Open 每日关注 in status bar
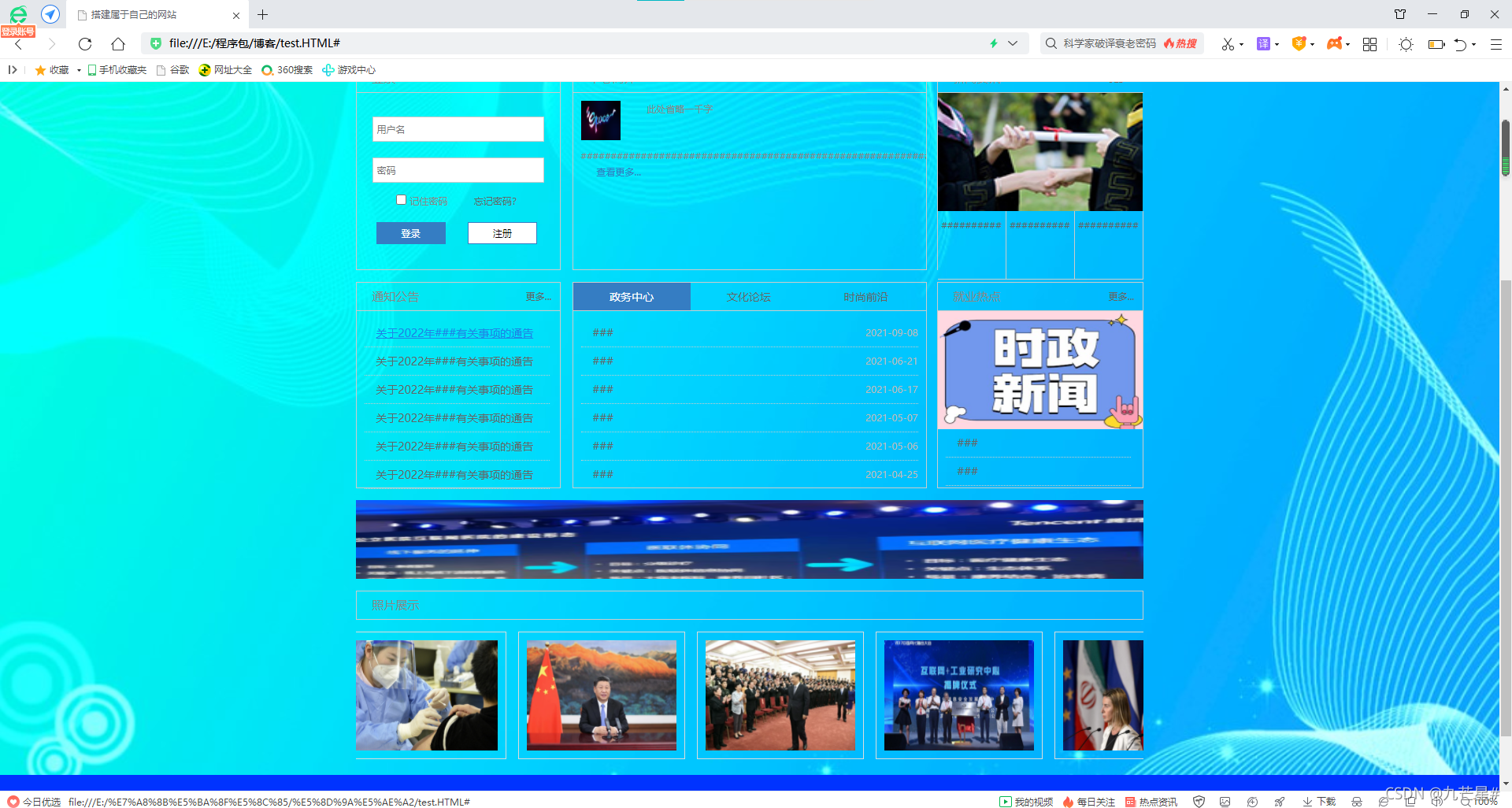The height and width of the screenshot is (808, 1512). click(x=1089, y=802)
